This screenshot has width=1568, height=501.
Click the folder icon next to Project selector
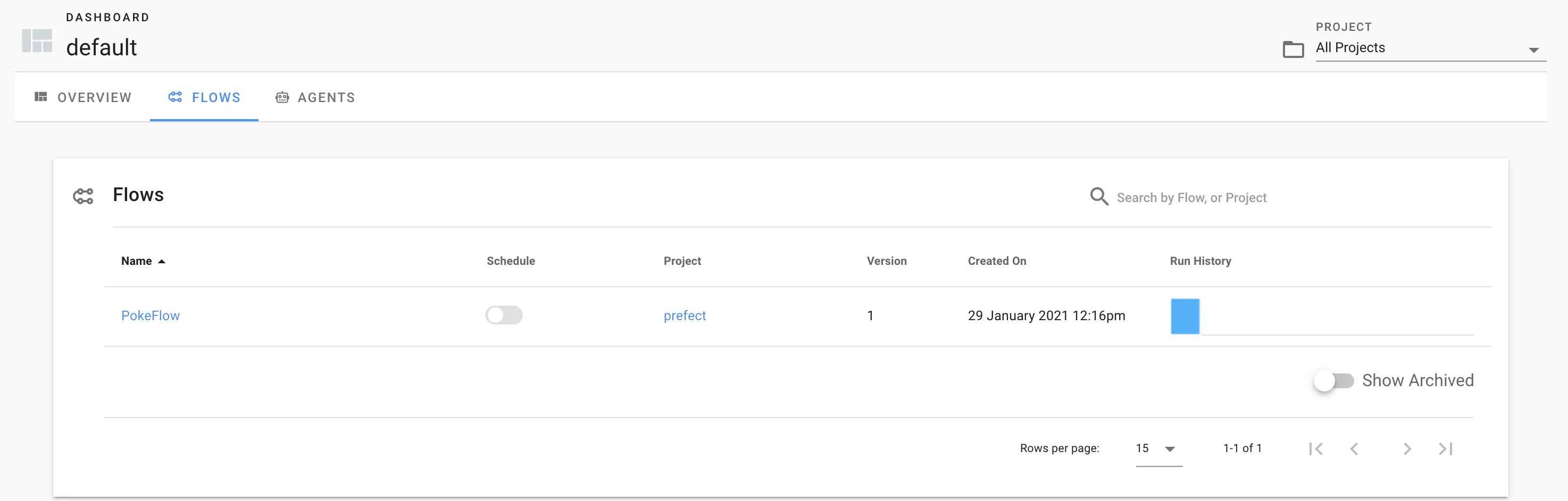coord(1293,51)
